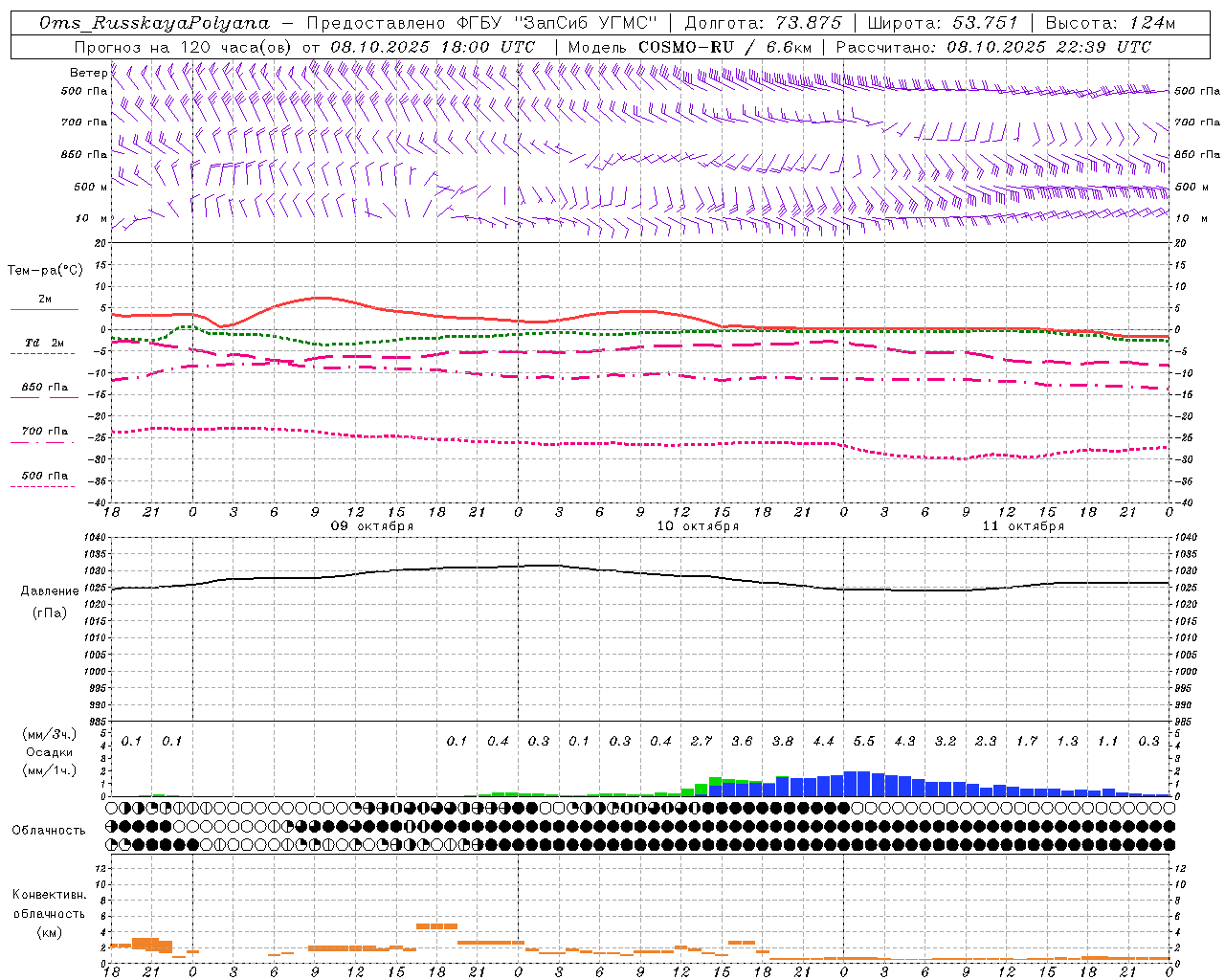1225x980 pixels.
Task: Click the 3.6 precipitation value
Action: point(742,742)
